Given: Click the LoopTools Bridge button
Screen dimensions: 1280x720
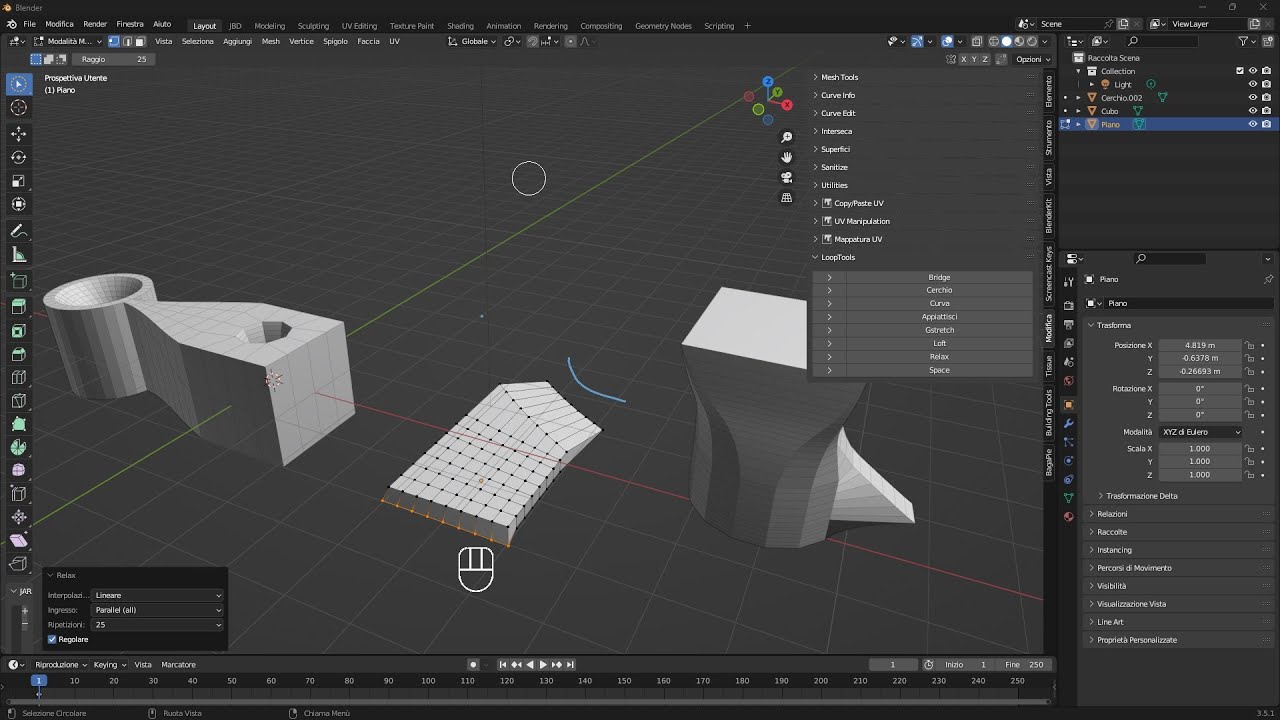Looking at the screenshot, I should point(939,277).
